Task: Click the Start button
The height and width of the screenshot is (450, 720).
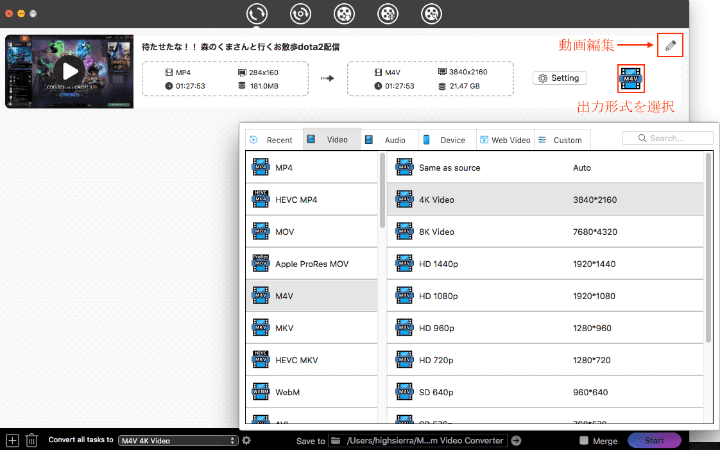Action: coord(654,440)
